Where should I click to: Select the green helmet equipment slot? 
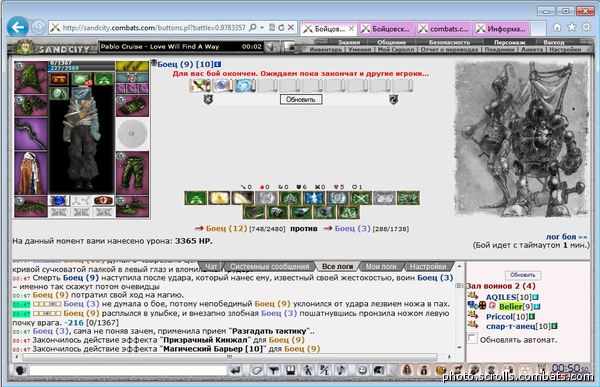click(x=31, y=78)
